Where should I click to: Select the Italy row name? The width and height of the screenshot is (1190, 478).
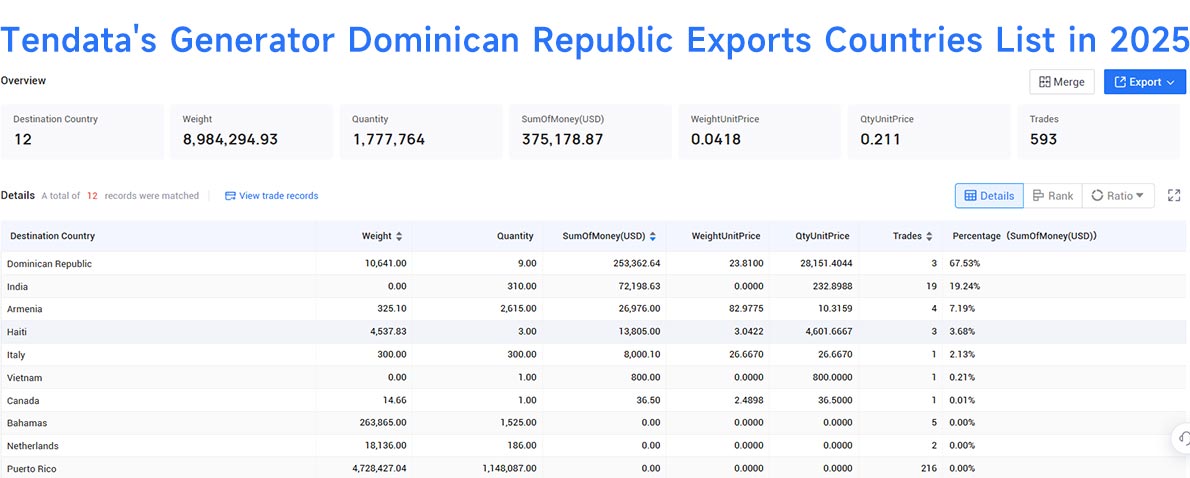pos(17,355)
